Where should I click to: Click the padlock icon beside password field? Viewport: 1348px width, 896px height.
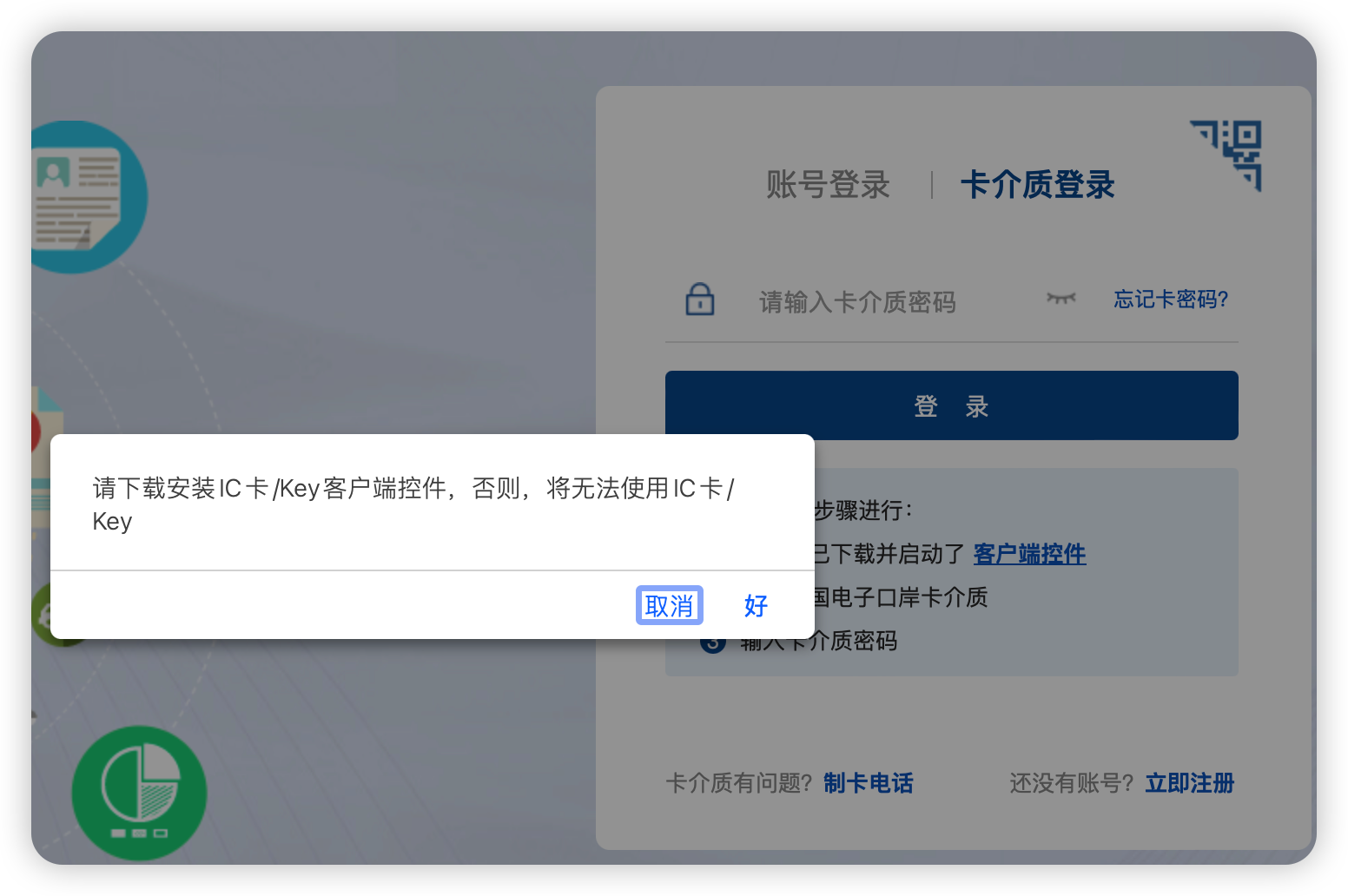(x=700, y=300)
